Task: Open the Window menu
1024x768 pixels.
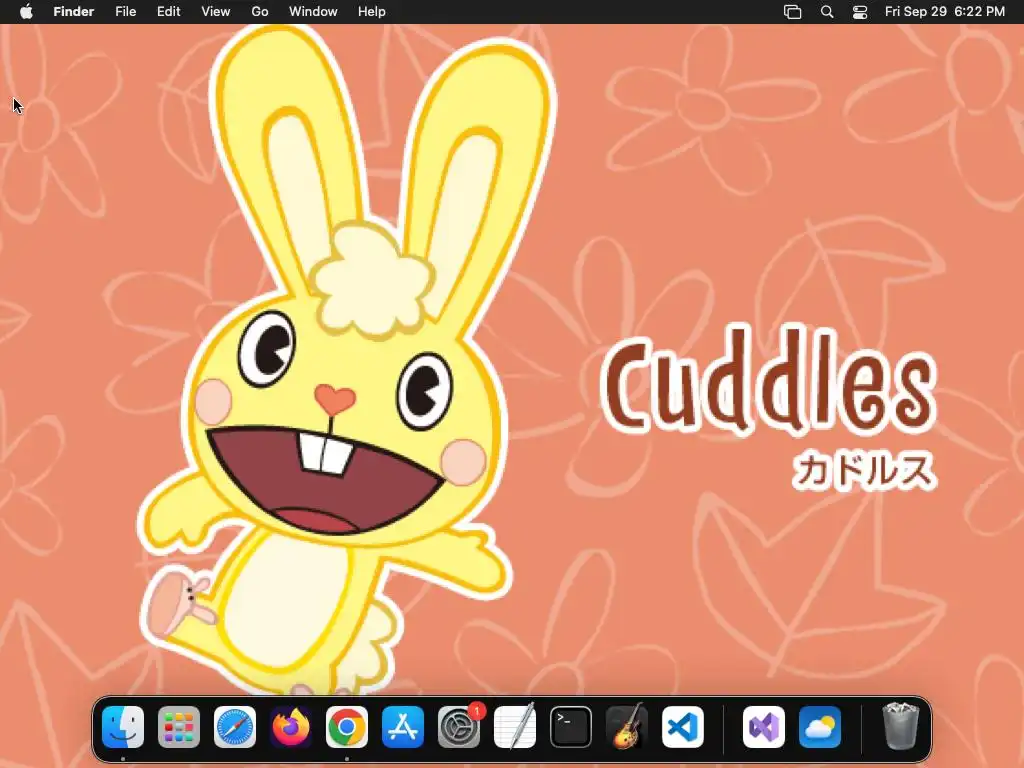Action: coord(313,12)
